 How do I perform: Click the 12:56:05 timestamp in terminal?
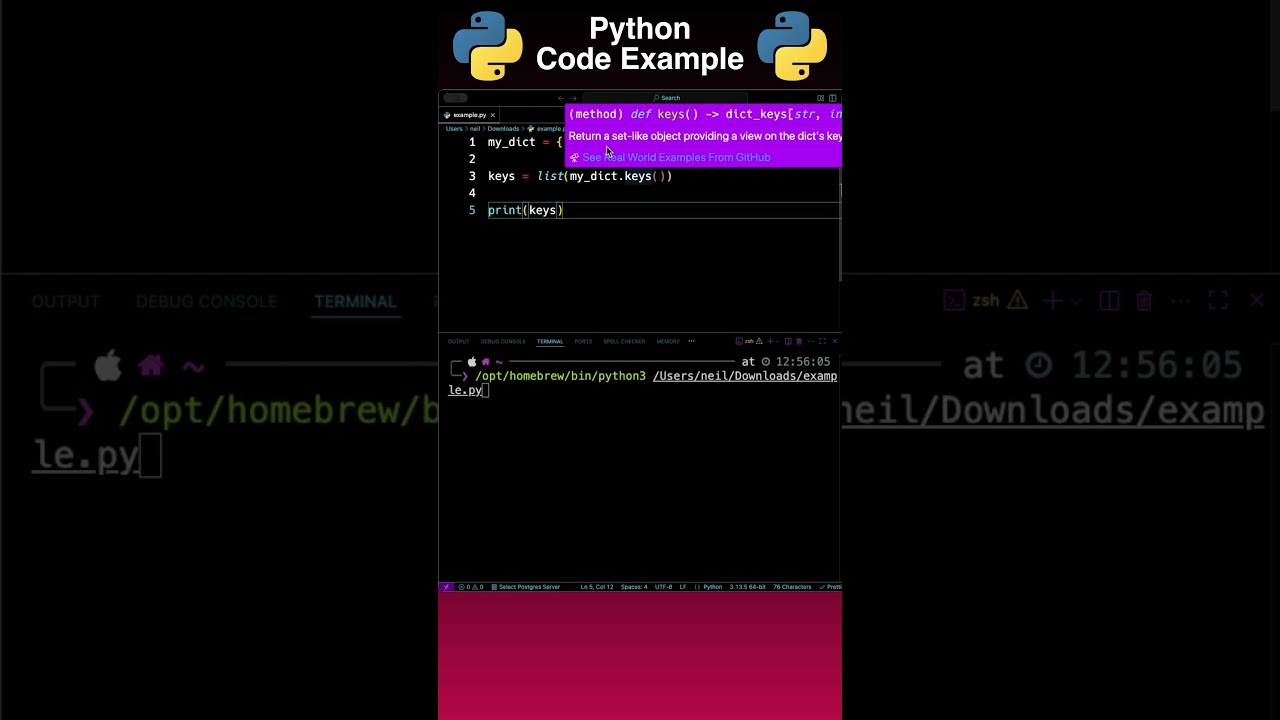tap(803, 362)
